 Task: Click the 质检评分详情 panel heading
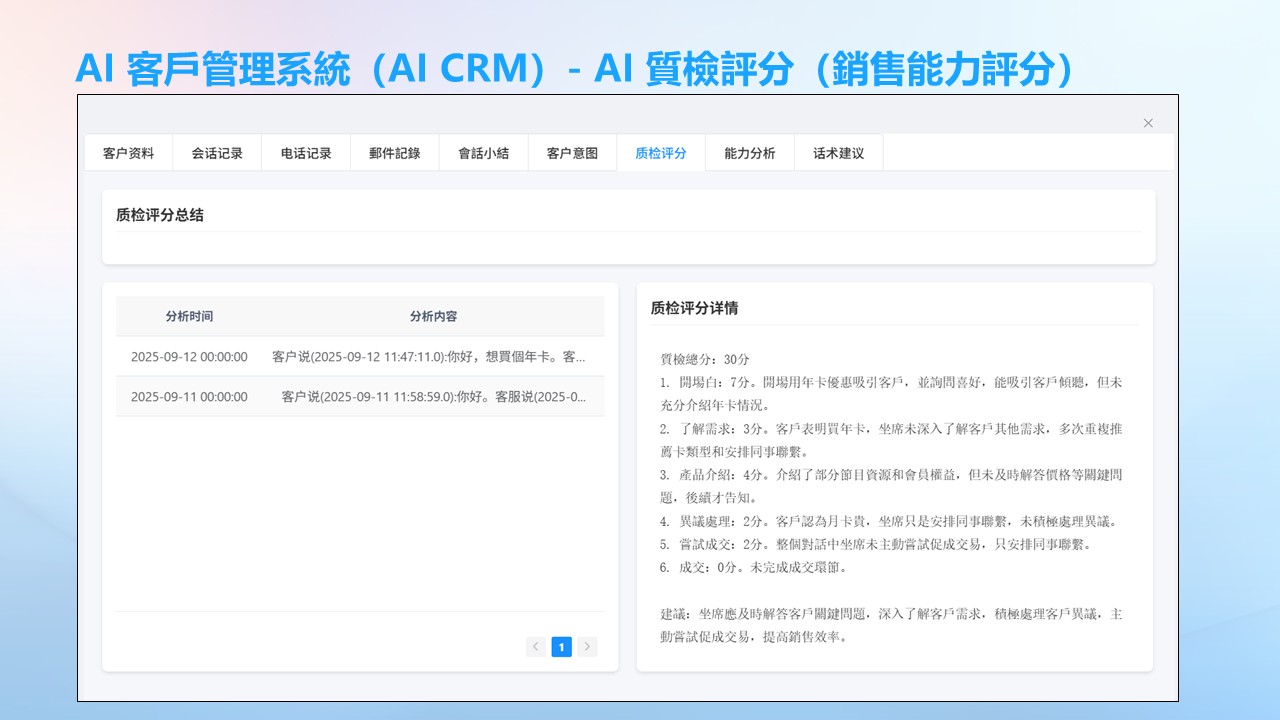tap(694, 308)
